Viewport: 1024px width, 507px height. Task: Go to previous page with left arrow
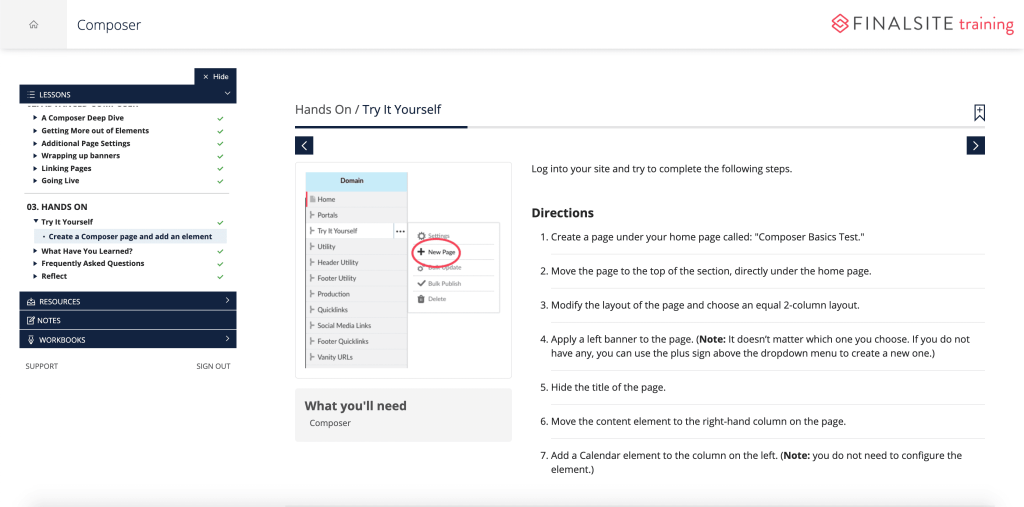(x=304, y=146)
